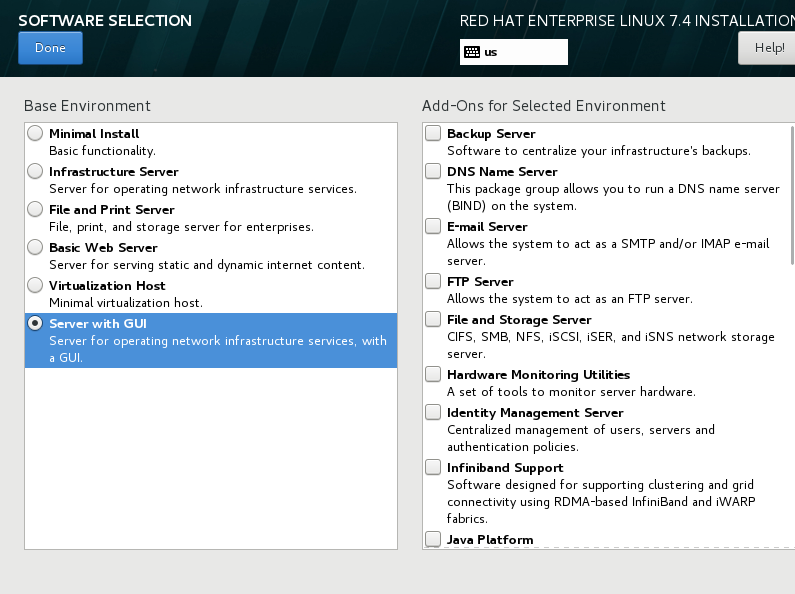Click the 'Basic Web Server' label
The height and width of the screenshot is (594, 795).
[x=103, y=248]
